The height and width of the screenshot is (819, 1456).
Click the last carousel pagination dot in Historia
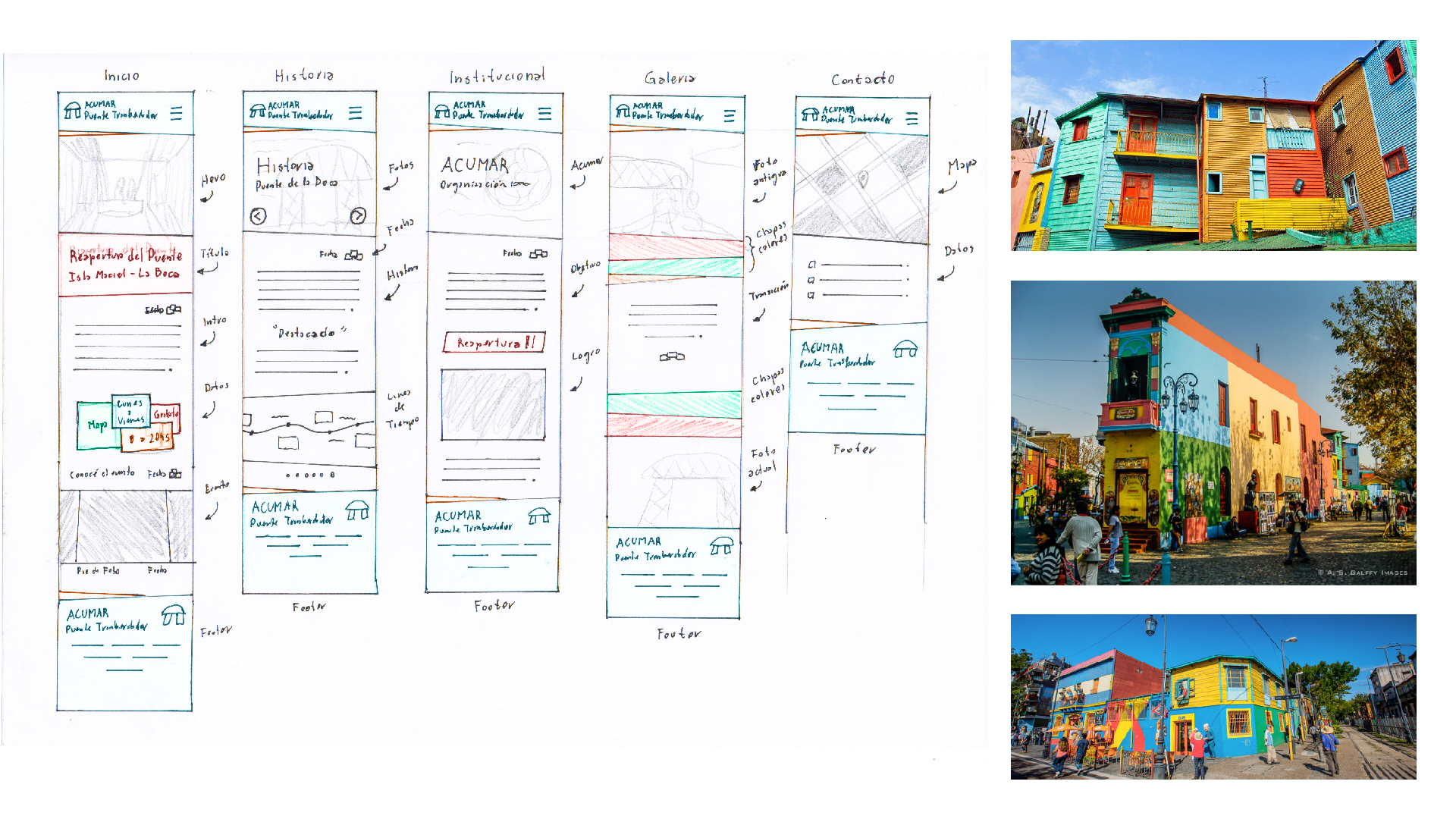pyautogui.click(x=332, y=475)
